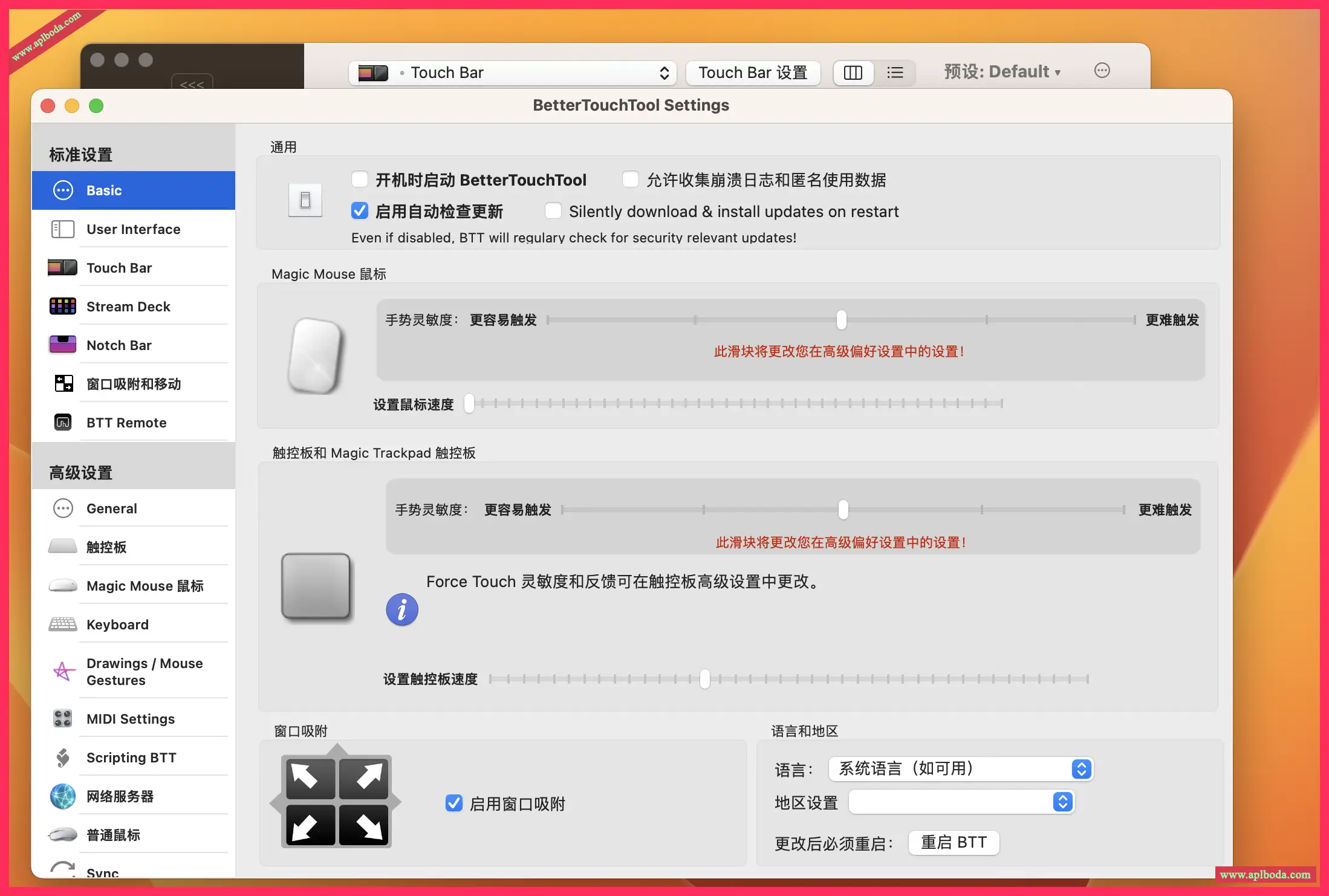Click the switch icon in the general section
The width and height of the screenshot is (1329, 896).
coord(305,200)
